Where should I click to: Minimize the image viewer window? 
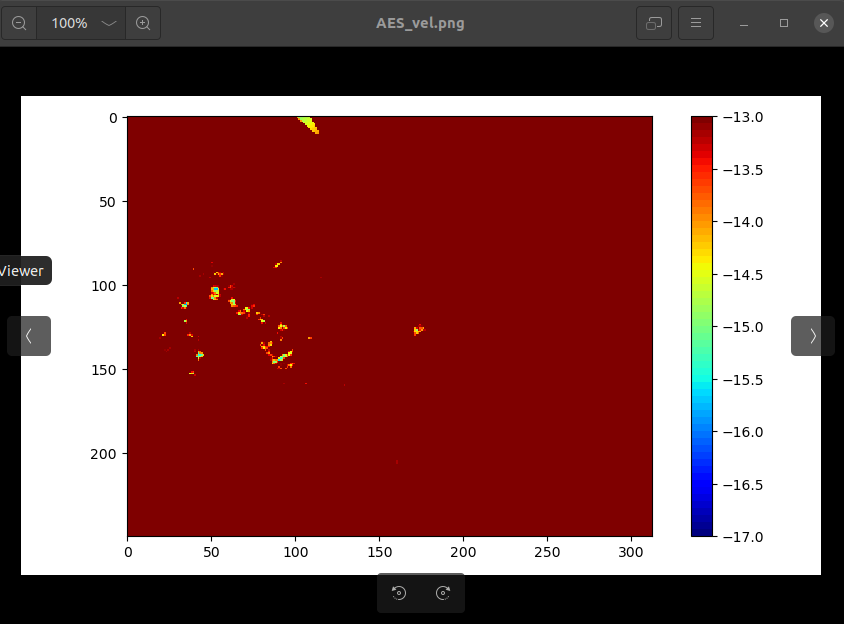tap(744, 23)
